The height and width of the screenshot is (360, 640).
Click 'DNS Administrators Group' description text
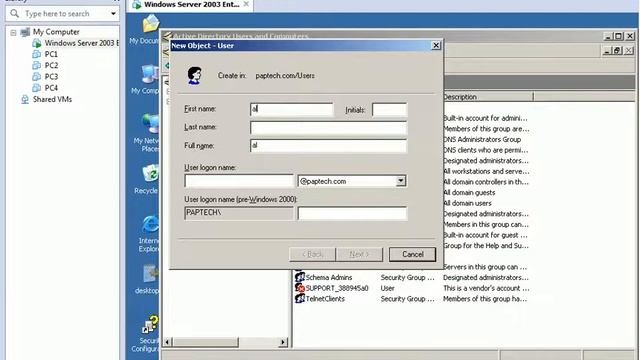coord(482,140)
